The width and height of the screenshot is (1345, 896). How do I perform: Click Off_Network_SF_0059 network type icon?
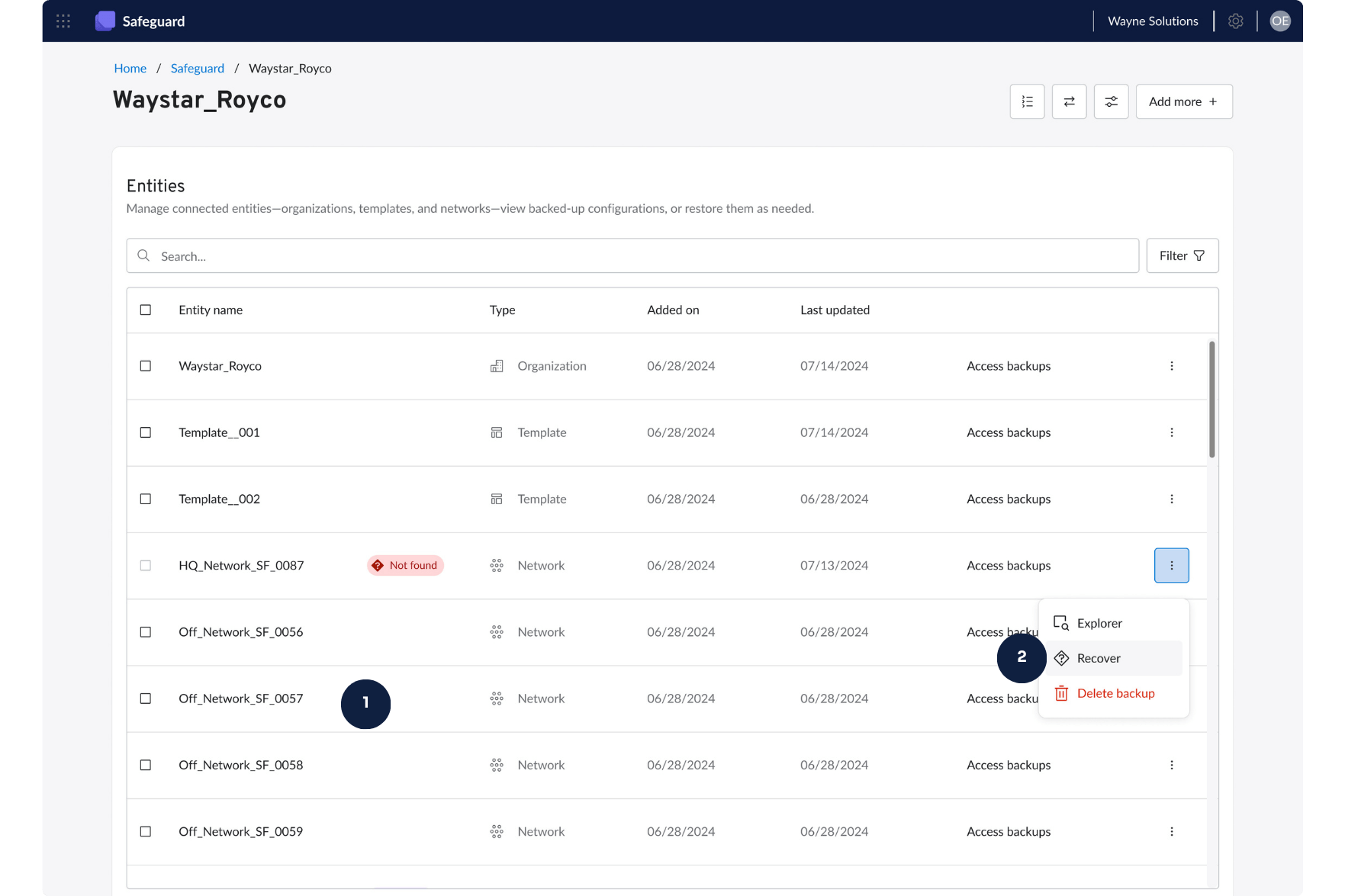click(497, 831)
